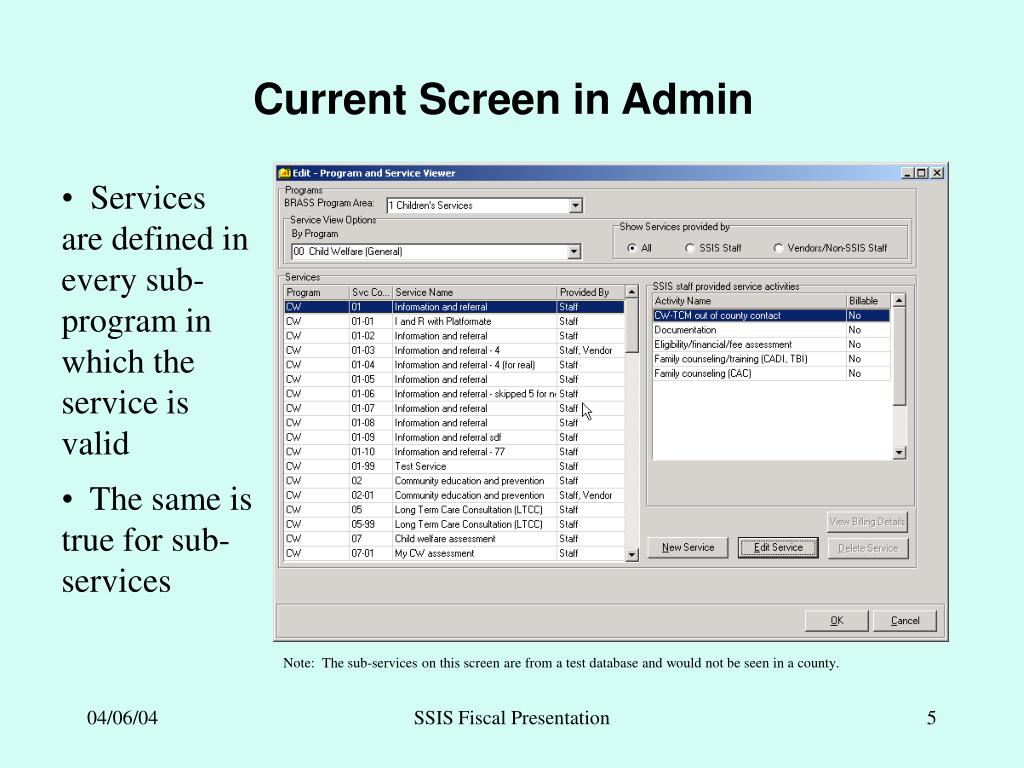
Task: Select 'CW-TCM out of county contact' activity
Action: point(772,315)
